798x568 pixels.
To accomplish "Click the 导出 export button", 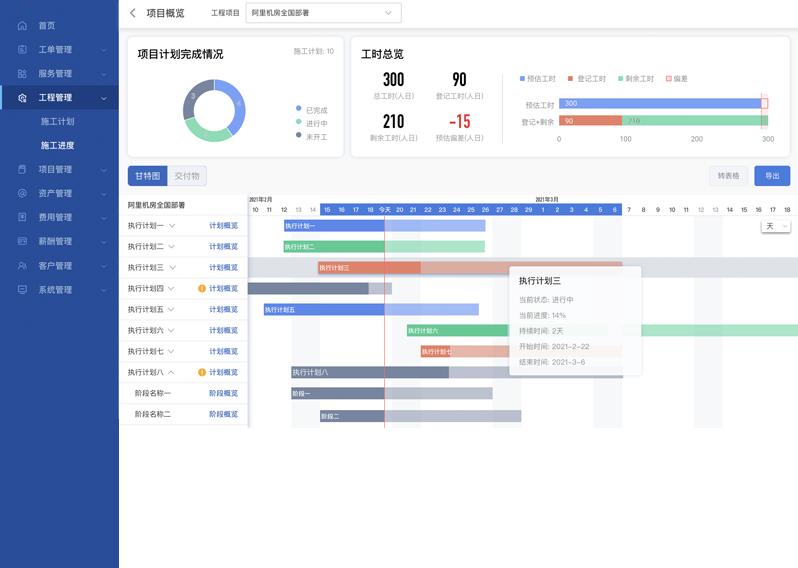I will tap(771, 175).
